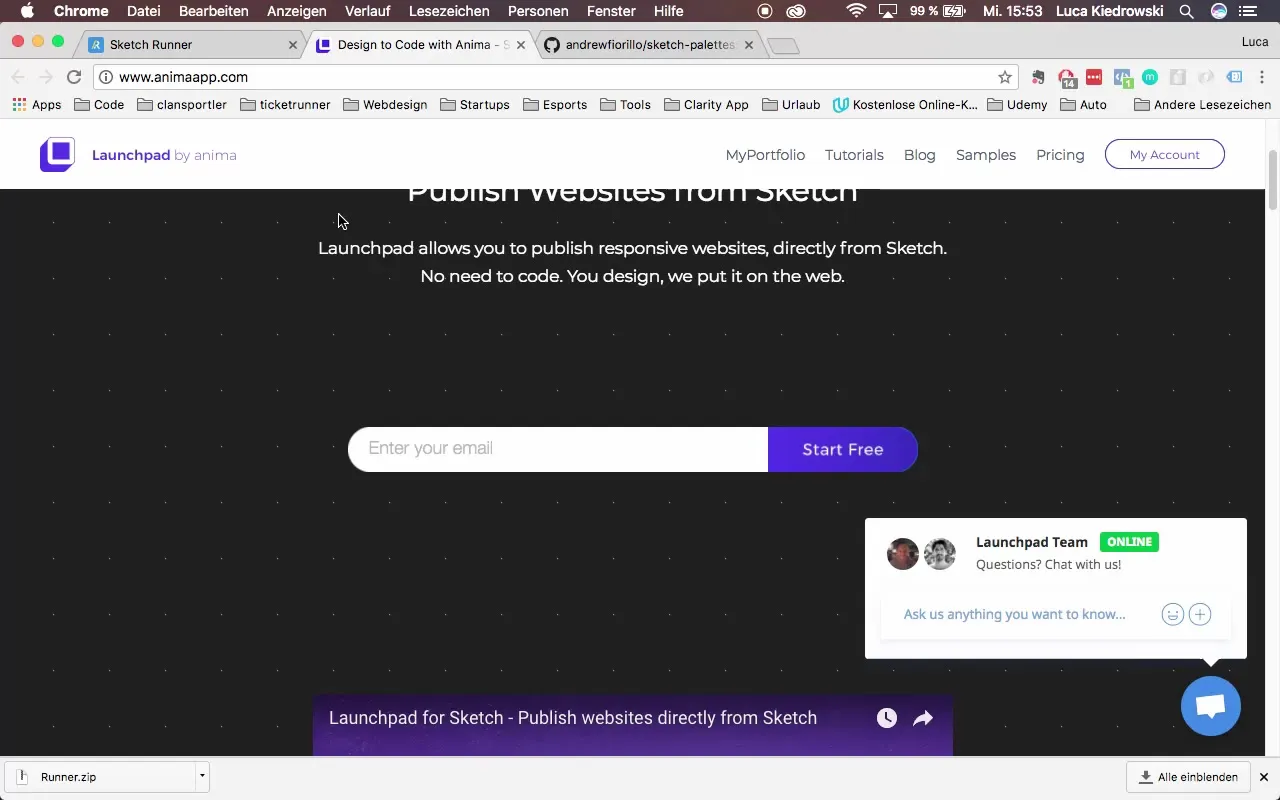The width and height of the screenshot is (1280, 800).
Task: Open the Andere Lesezeichen folder
Action: [x=1202, y=104]
